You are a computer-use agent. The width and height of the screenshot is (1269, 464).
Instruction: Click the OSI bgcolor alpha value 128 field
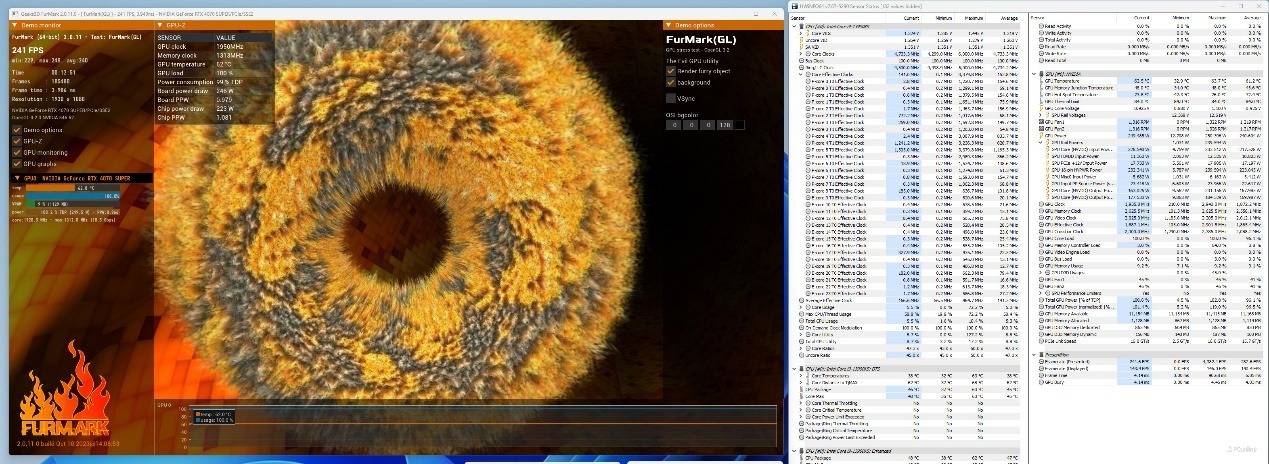pyautogui.click(x=726, y=125)
